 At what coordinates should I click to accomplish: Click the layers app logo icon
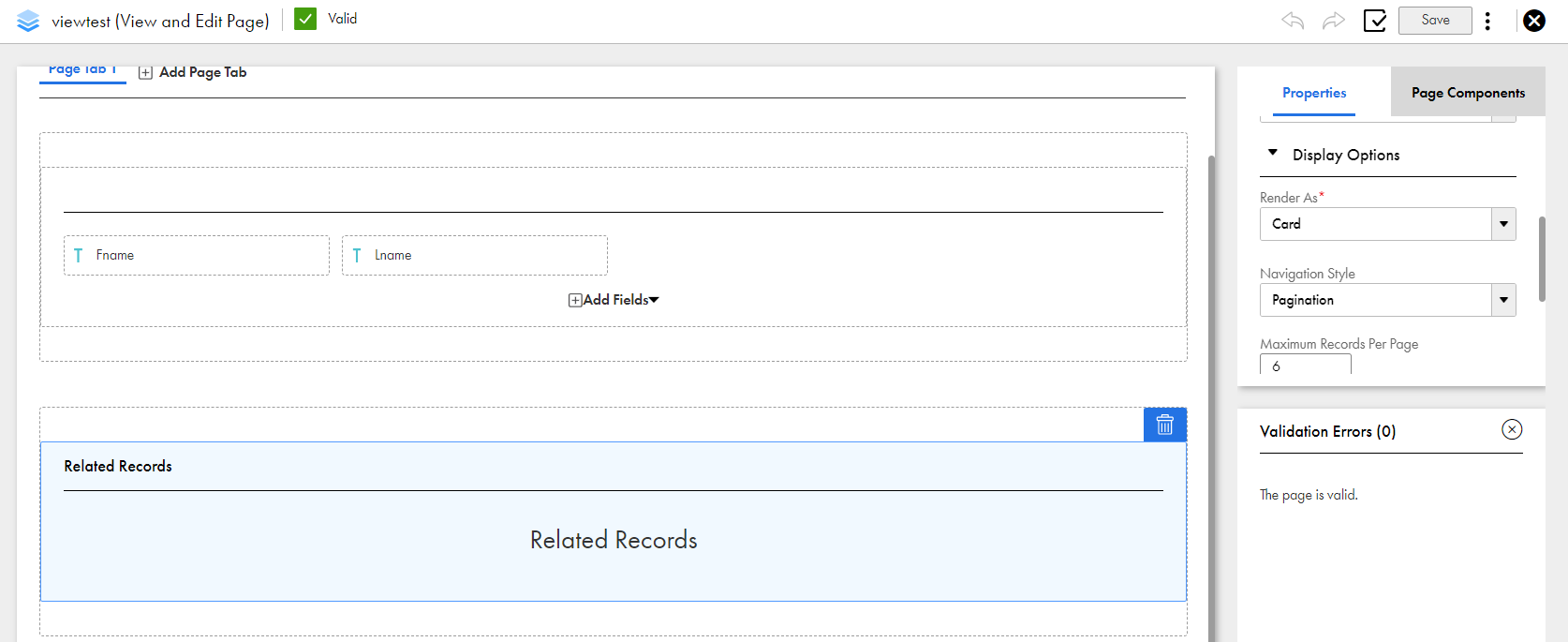click(x=28, y=21)
